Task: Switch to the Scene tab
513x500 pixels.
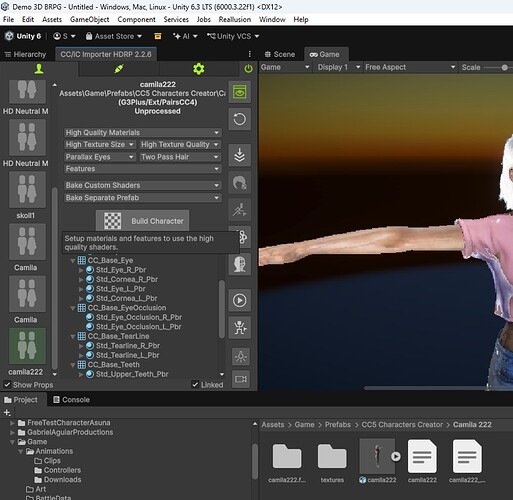Action: pos(280,54)
